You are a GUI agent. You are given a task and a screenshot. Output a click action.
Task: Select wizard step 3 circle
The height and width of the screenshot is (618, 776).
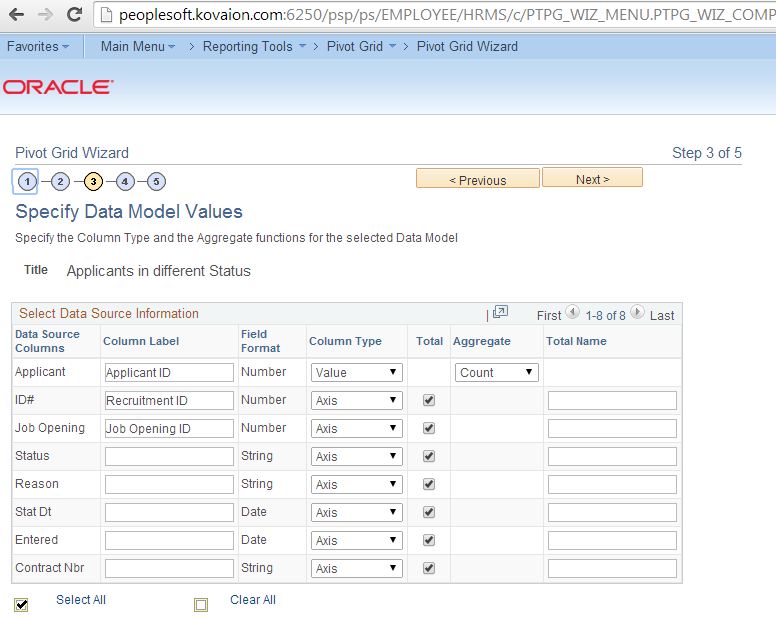pyautogui.click(x=93, y=182)
